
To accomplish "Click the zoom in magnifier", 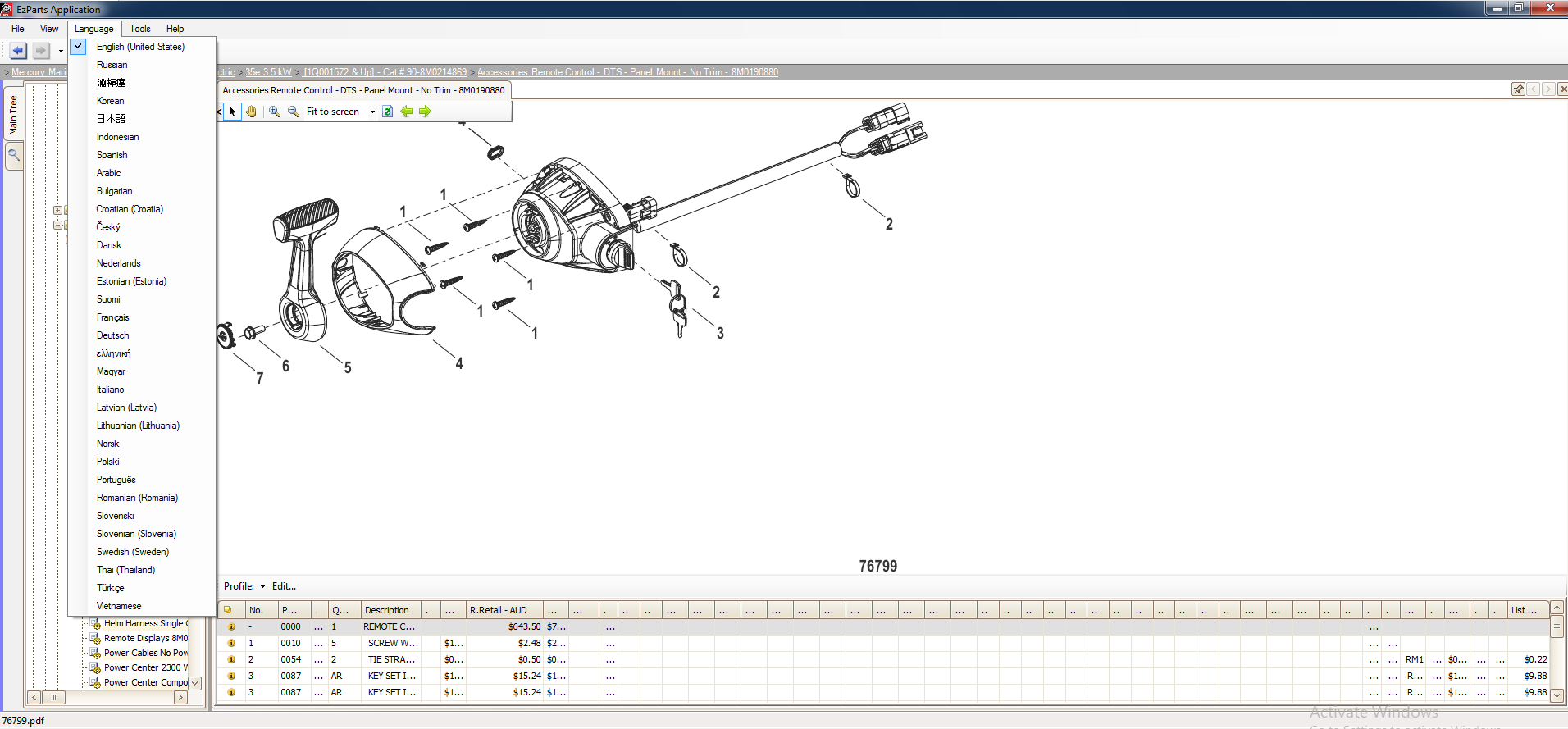I will [275, 112].
